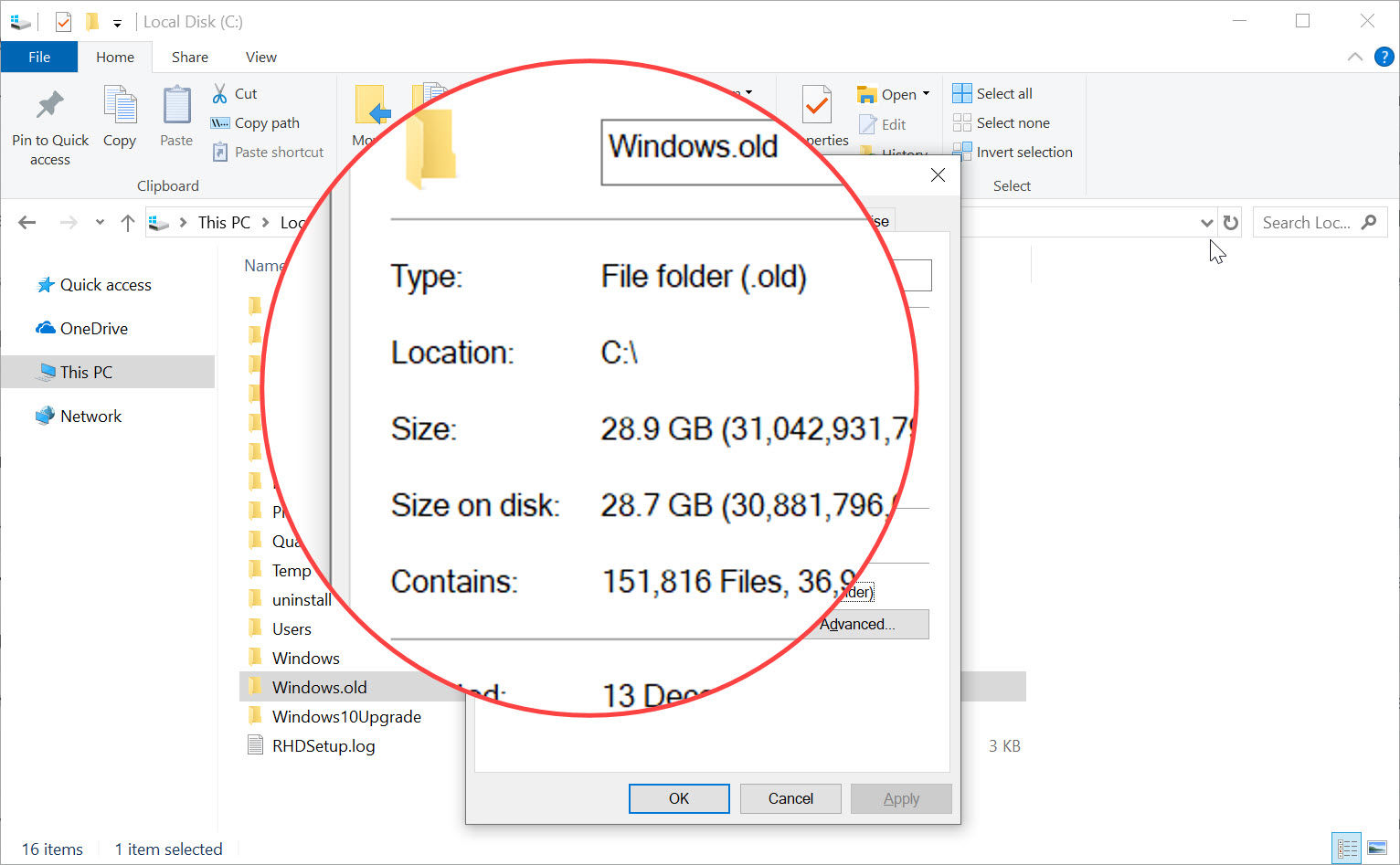
Task: Click This PC in the address breadcrumb
Action: pyautogui.click(x=224, y=222)
